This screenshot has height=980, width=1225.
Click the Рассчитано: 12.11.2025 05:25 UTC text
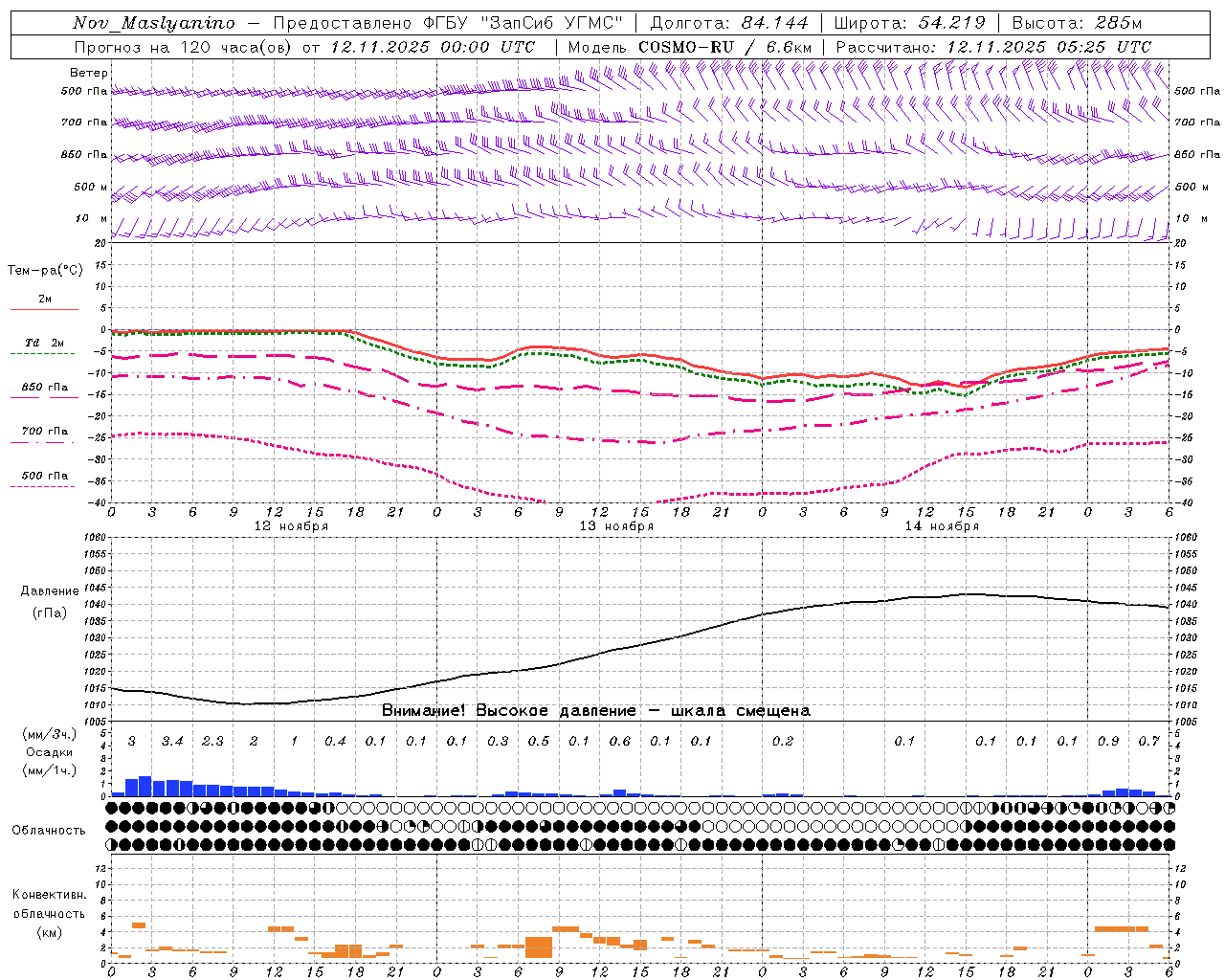point(993,47)
